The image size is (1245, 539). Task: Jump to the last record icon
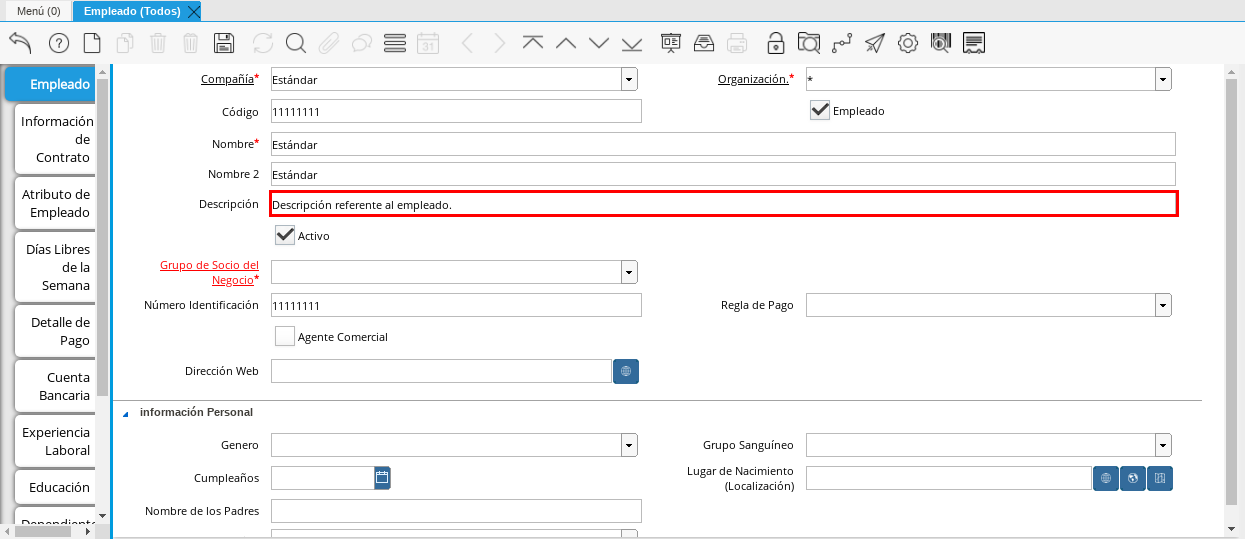point(632,43)
